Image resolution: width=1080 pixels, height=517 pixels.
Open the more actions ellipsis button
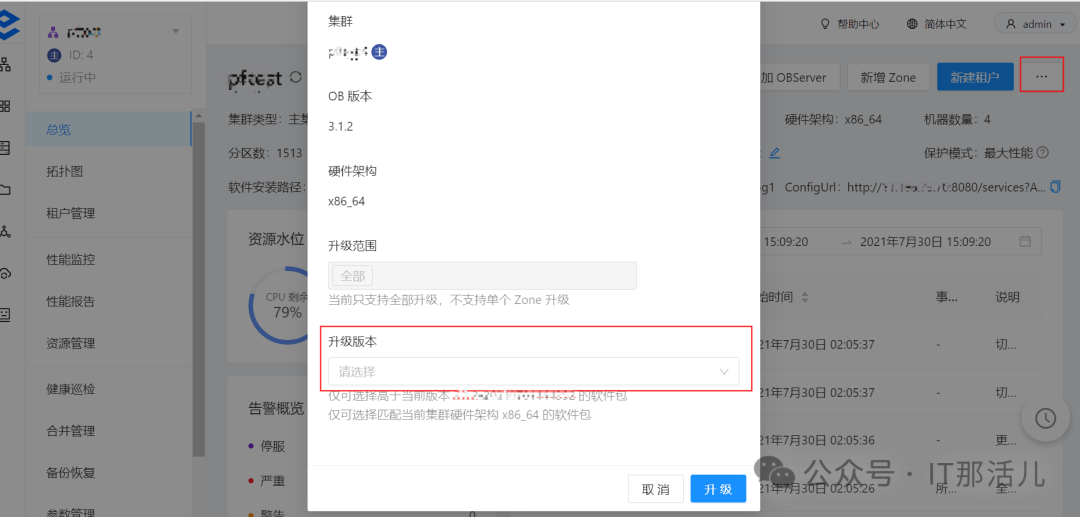coord(1041,77)
